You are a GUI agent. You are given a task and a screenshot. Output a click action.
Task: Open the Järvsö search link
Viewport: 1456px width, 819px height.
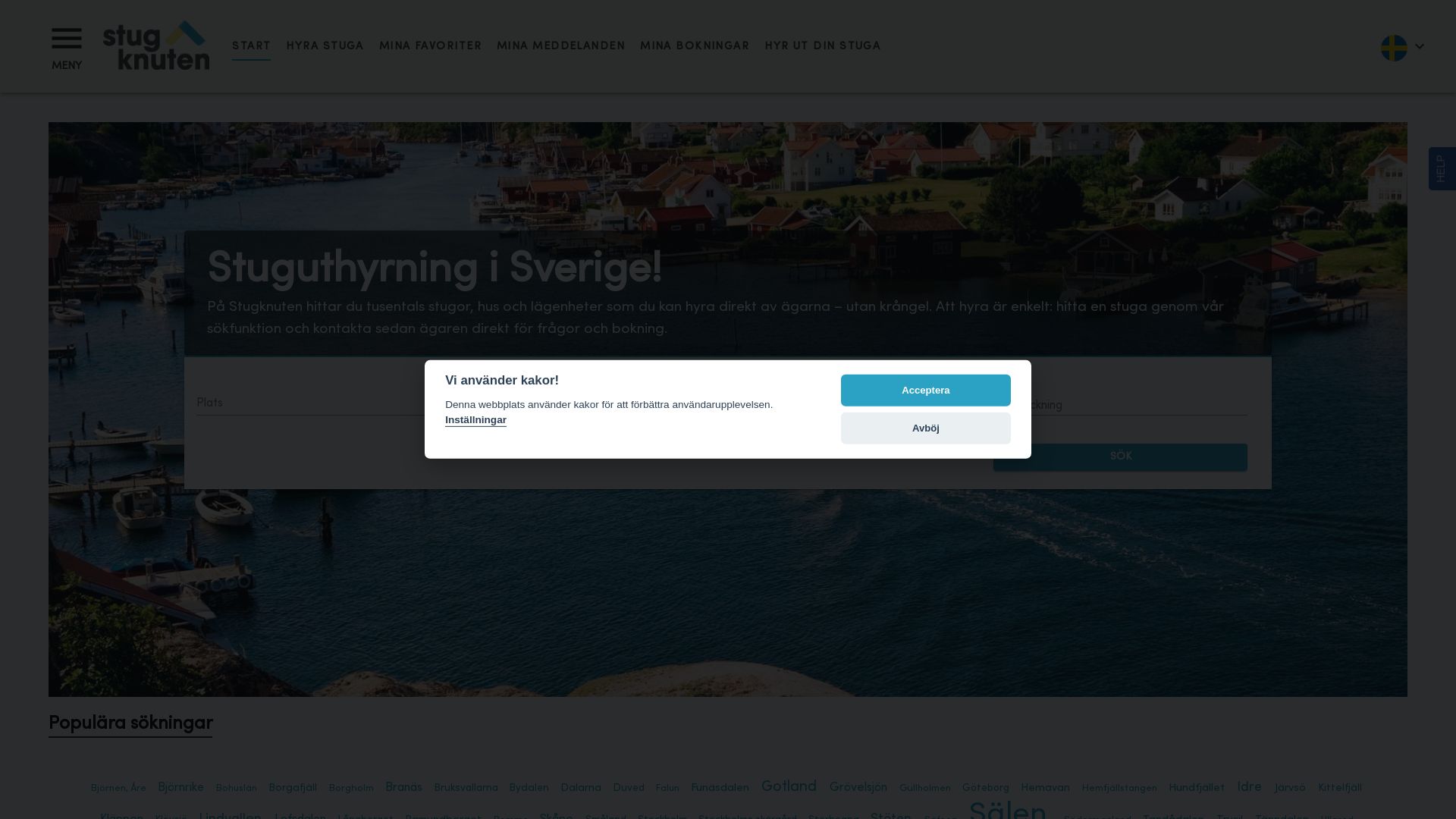coord(1290,788)
